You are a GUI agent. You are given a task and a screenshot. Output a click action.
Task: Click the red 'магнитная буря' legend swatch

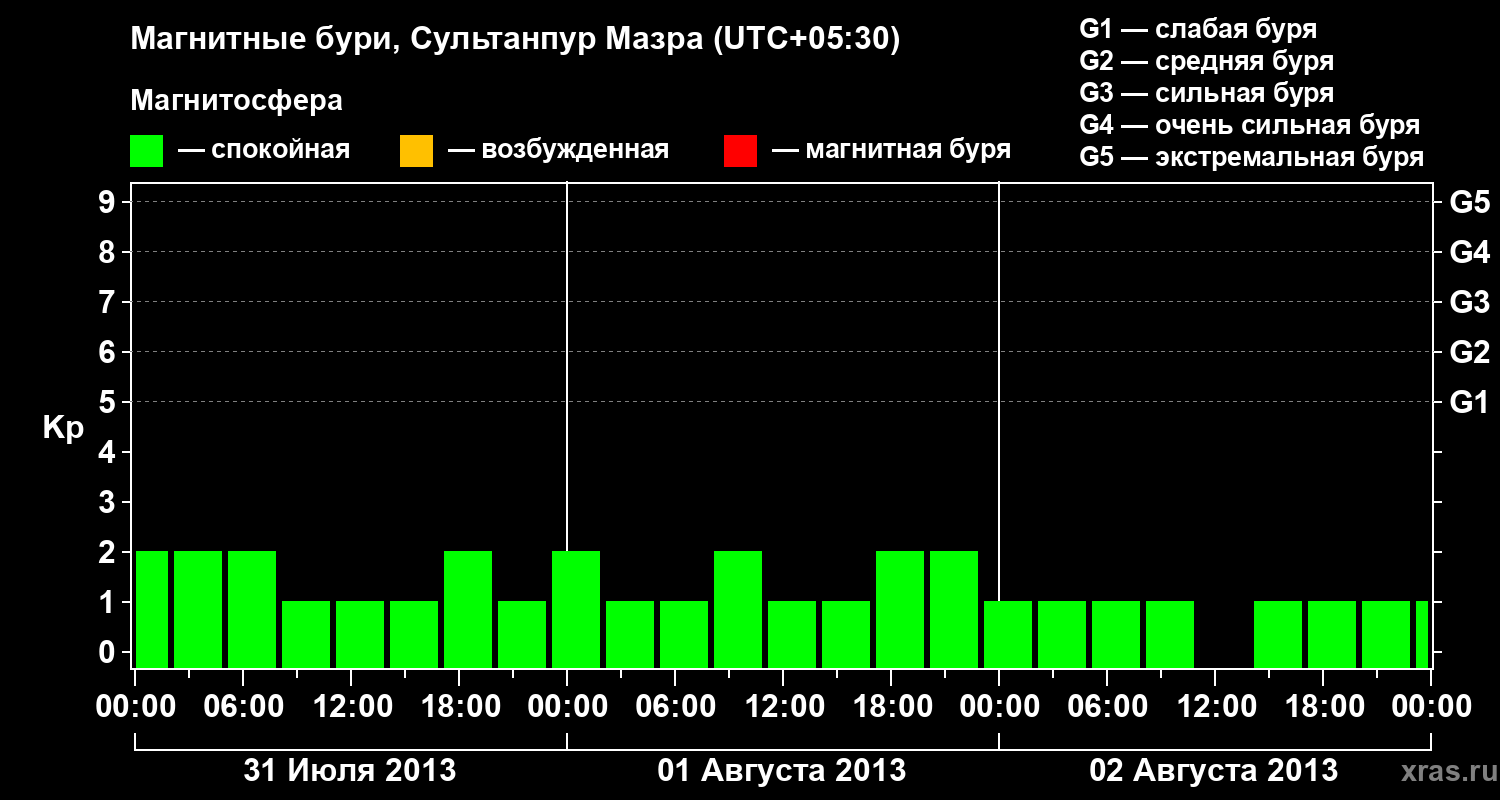tap(740, 151)
